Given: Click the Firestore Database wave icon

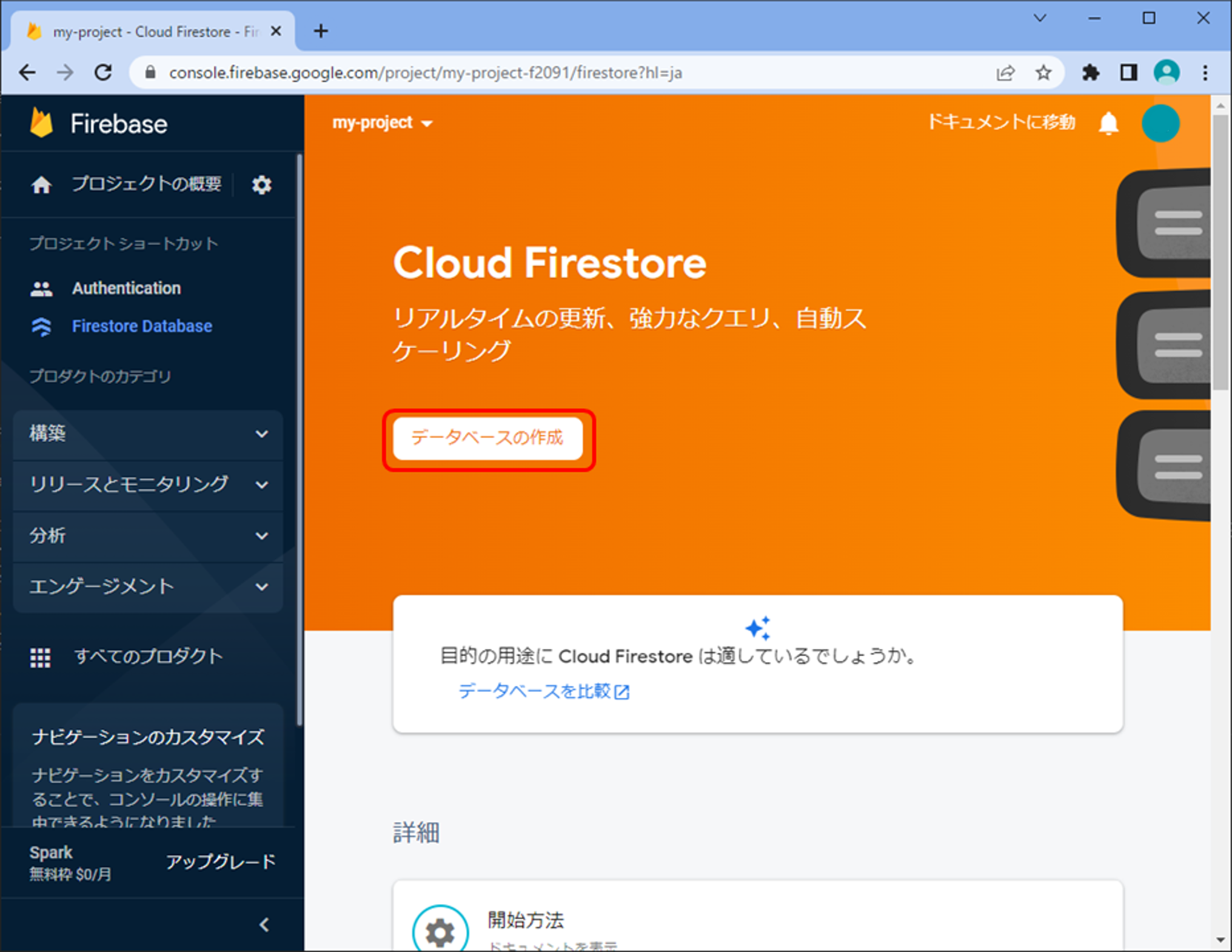Looking at the screenshot, I should tap(41, 327).
